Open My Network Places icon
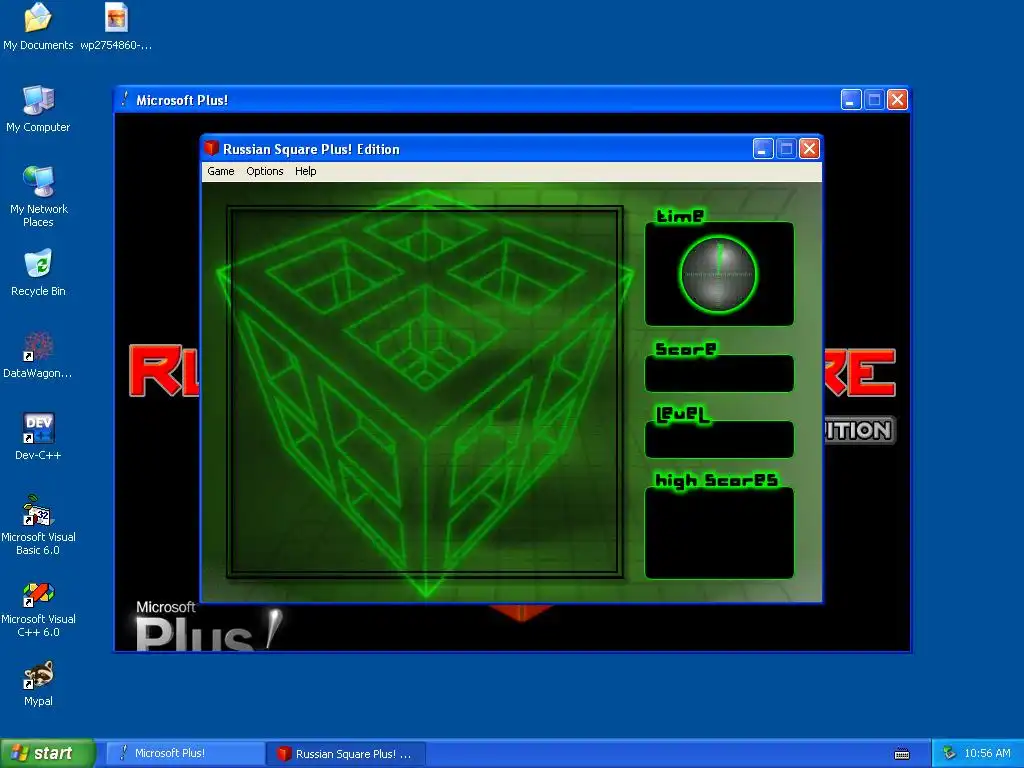The width and height of the screenshot is (1024, 768). pos(38,196)
